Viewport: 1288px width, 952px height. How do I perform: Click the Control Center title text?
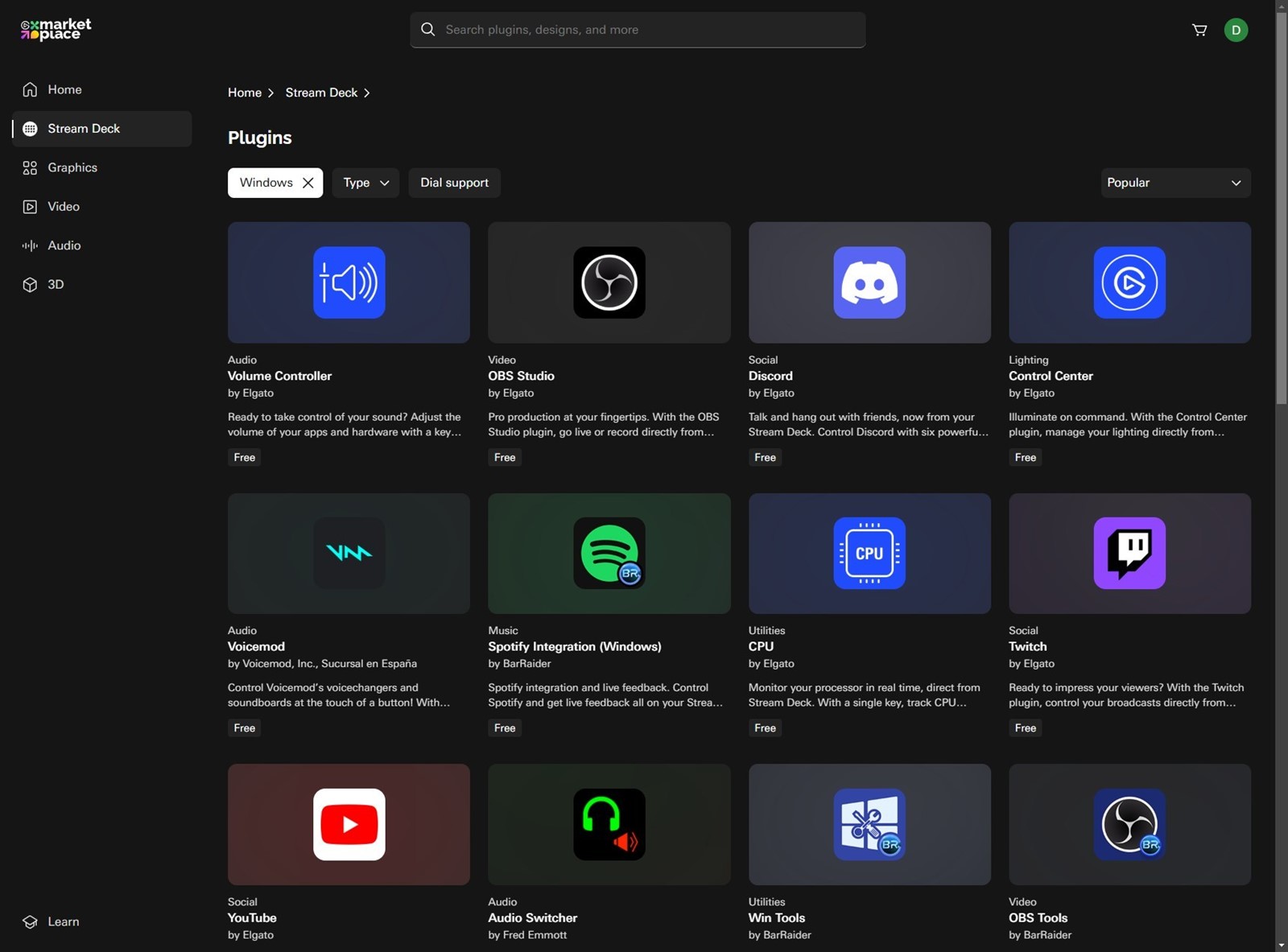[x=1051, y=376]
